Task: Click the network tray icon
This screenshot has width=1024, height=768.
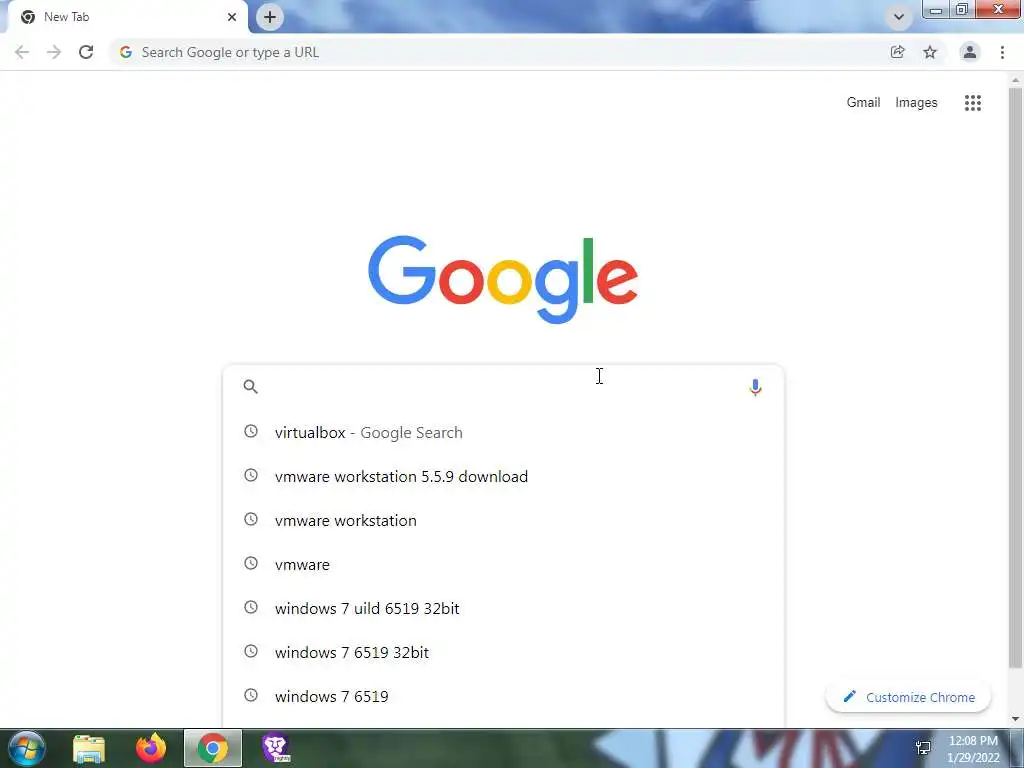Action: 923,748
